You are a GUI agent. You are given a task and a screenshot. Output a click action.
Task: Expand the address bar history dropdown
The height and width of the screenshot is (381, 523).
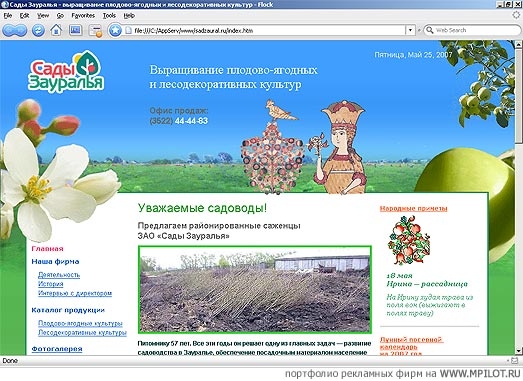click(x=410, y=30)
